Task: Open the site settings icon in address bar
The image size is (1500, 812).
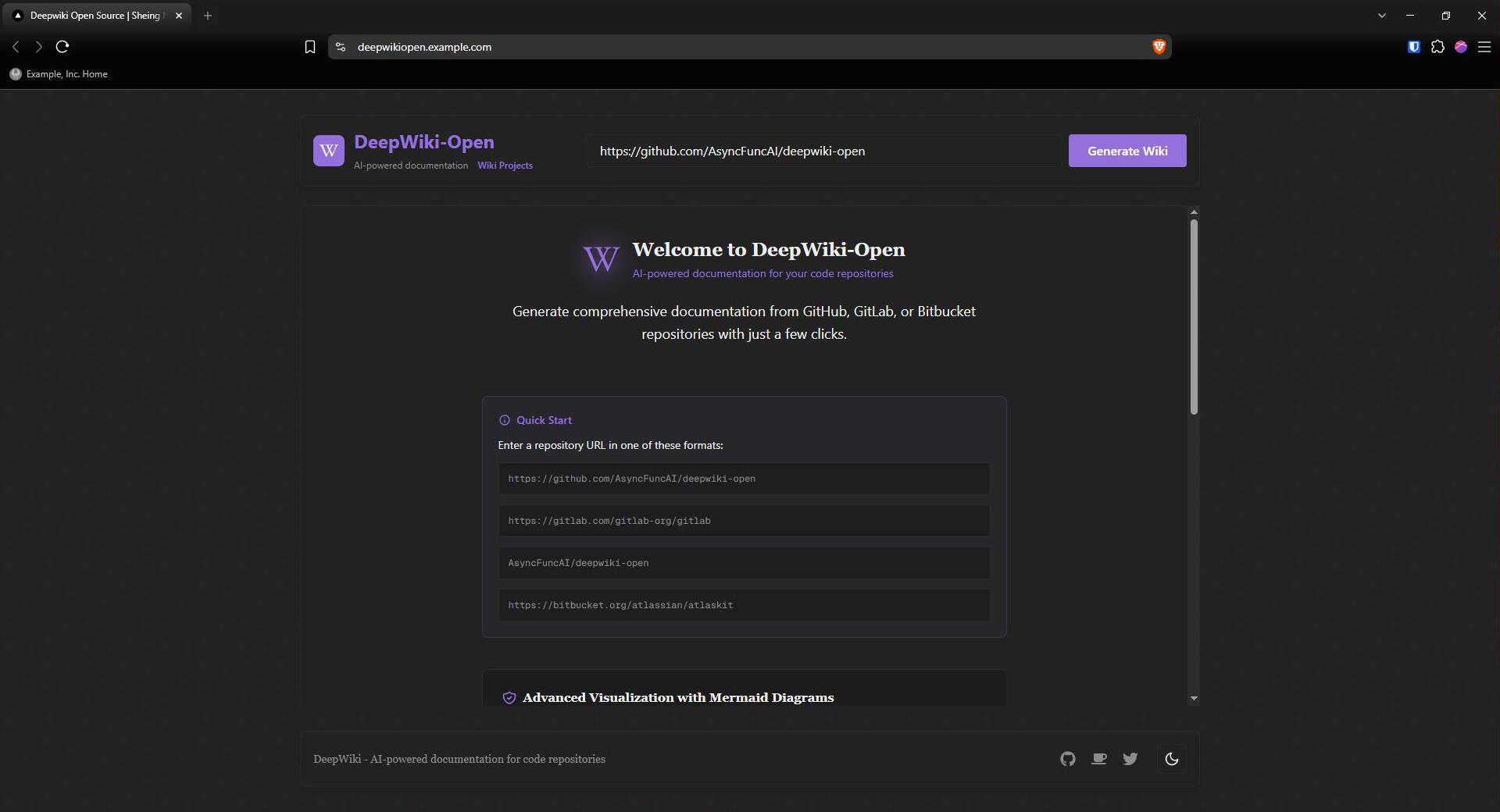Action: (341, 47)
